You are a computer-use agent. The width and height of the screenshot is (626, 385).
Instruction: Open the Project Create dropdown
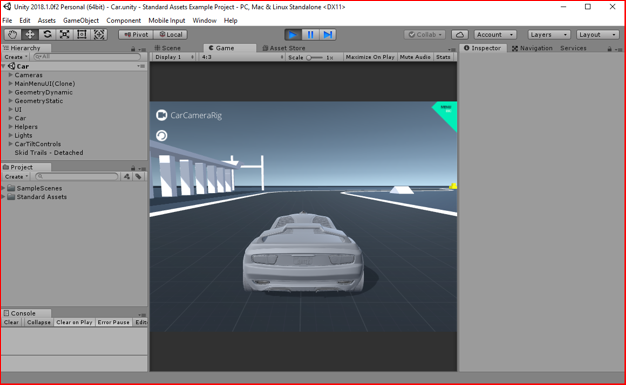pyautogui.click(x=16, y=177)
